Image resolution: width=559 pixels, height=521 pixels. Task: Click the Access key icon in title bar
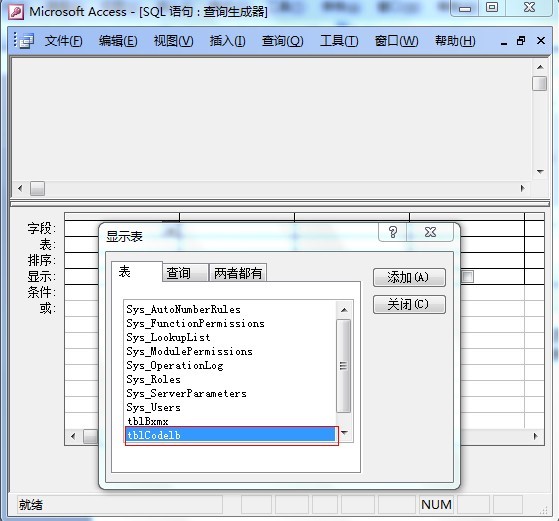point(16,11)
